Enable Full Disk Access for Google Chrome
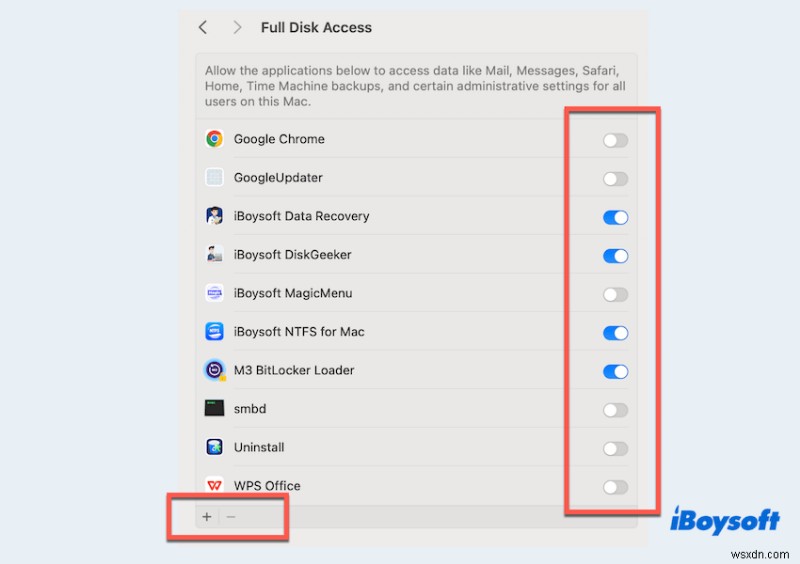The width and height of the screenshot is (800, 564). pos(615,140)
